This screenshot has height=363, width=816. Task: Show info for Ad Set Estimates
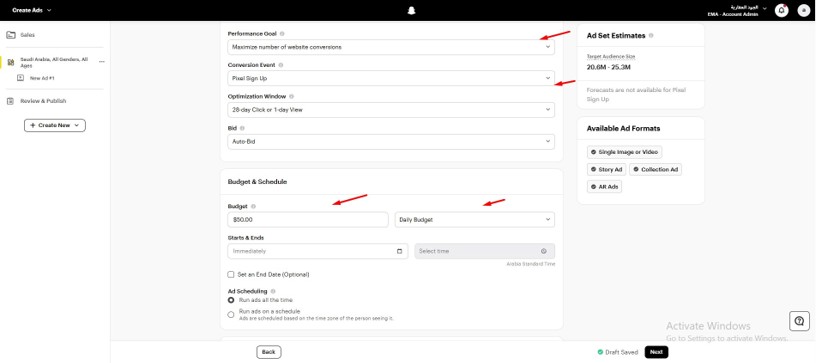(651, 36)
